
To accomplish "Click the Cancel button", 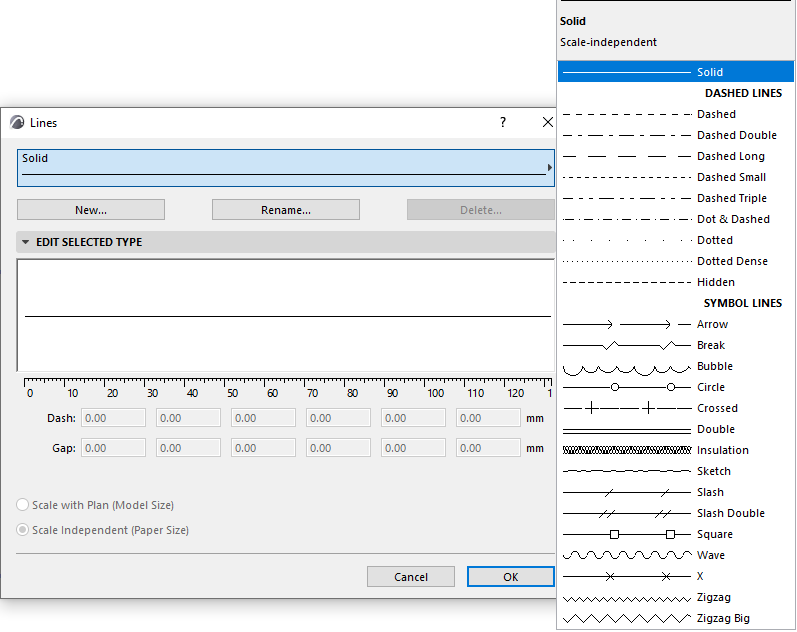I will click(x=411, y=577).
